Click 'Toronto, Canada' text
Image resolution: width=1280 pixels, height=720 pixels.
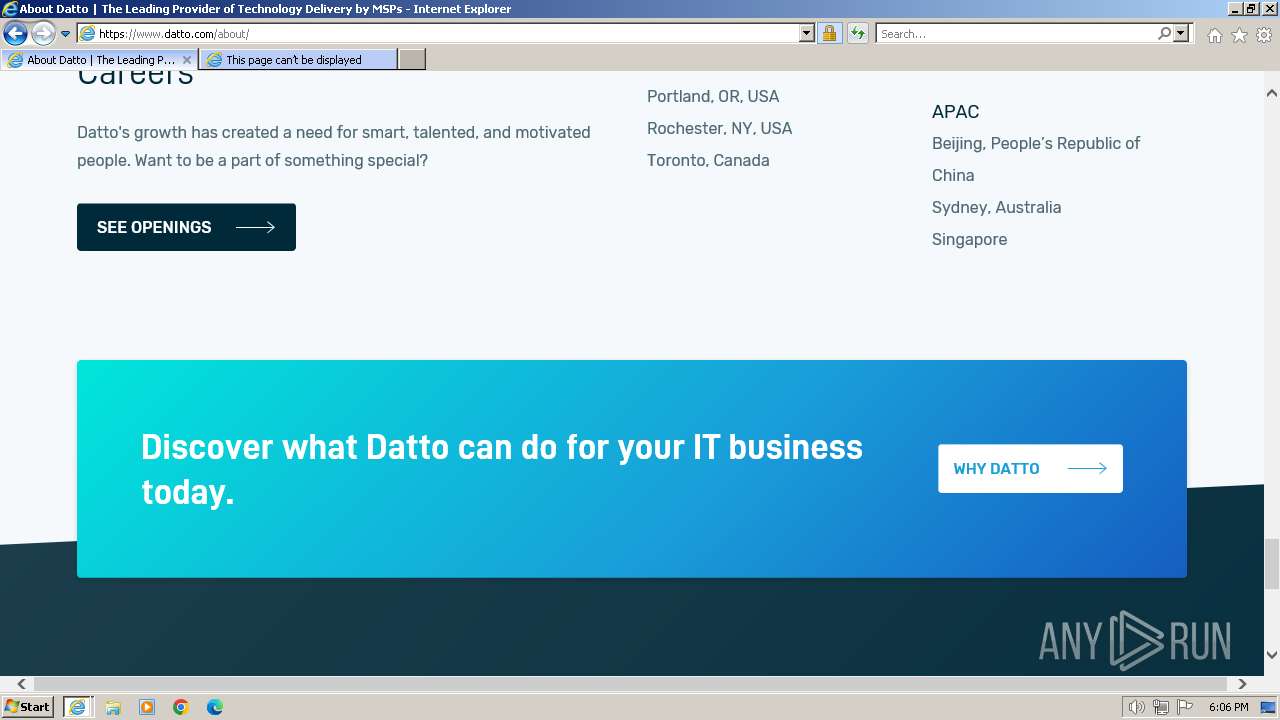(x=708, y=160)
